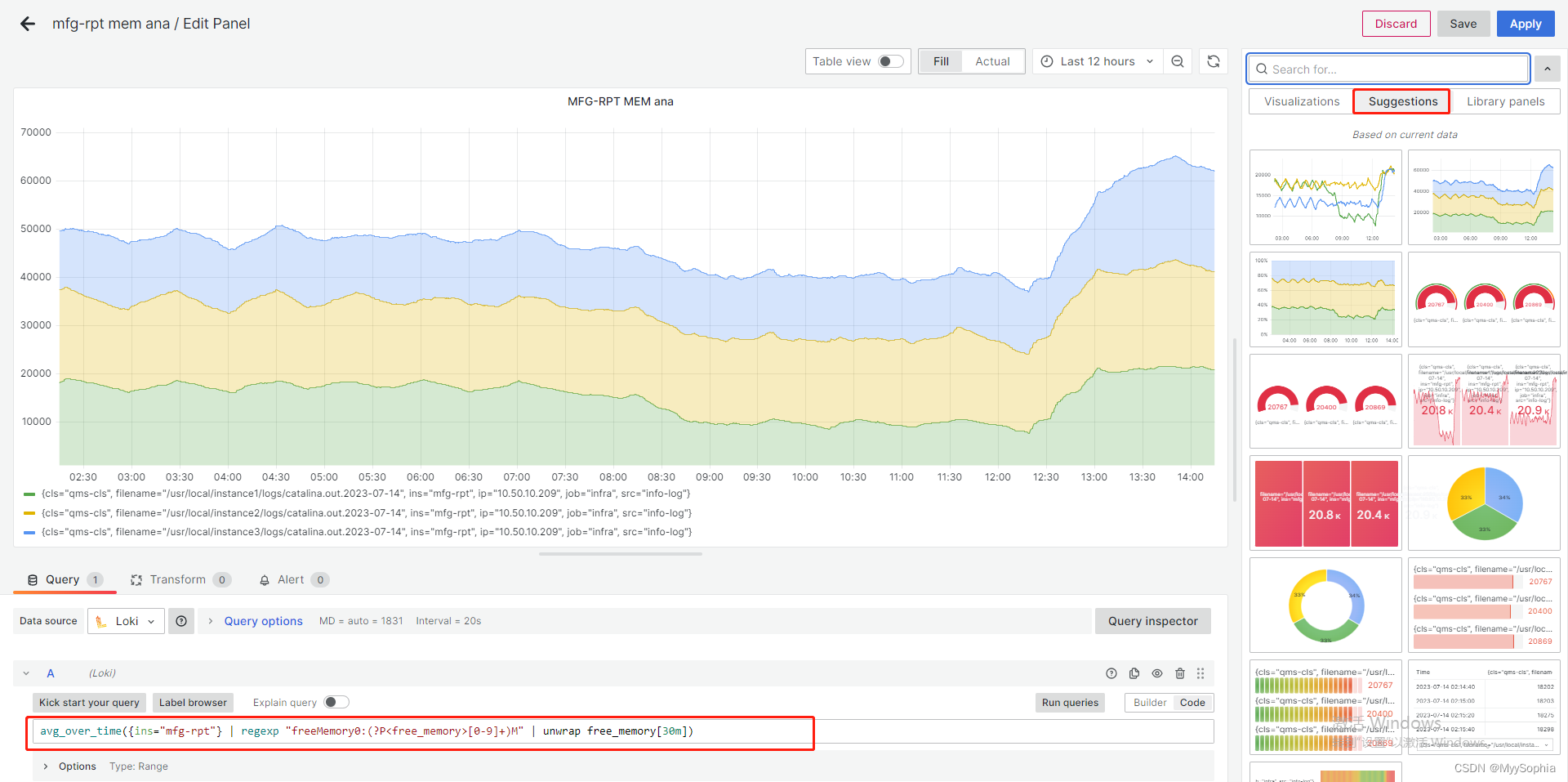
Task: Expand Query options section
Action: 263,621
